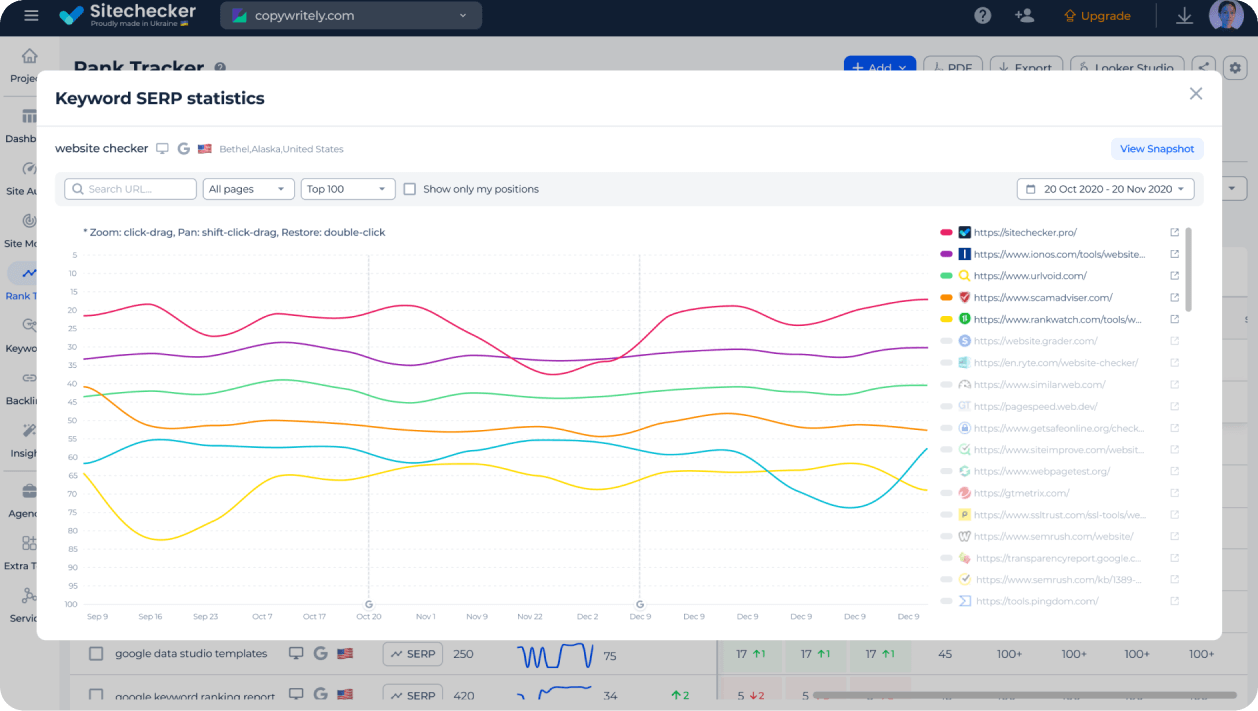This screenshot has height=711, width=1258.
Task: Open the Extra Tools icon in sidebar
Action: click(30, 543)
